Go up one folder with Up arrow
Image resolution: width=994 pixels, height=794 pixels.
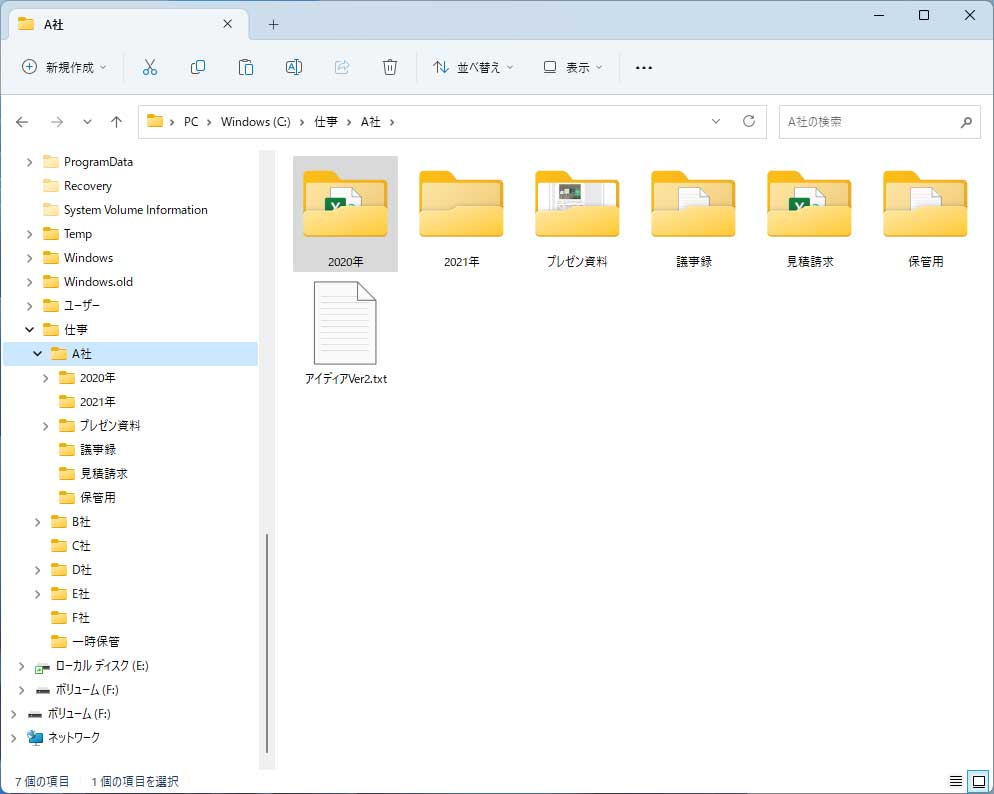[x=116, y=122]
